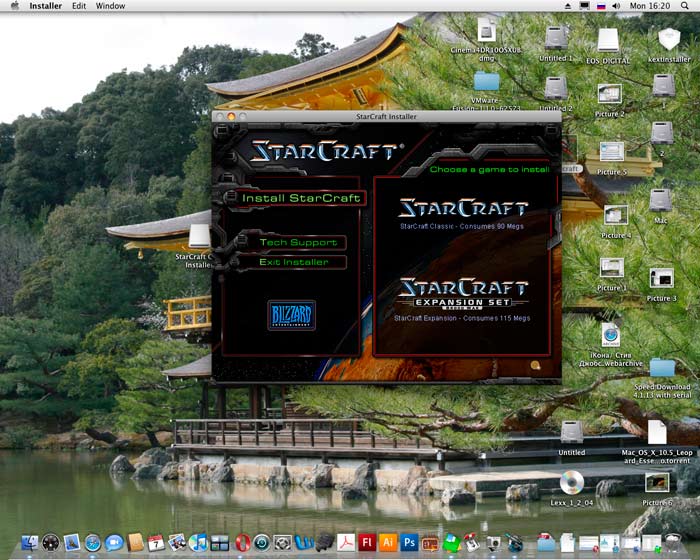Open iPhoto from the dock
Image resolution: width=700 pixels, height=560 pixels.
click(x=177, y=543)
